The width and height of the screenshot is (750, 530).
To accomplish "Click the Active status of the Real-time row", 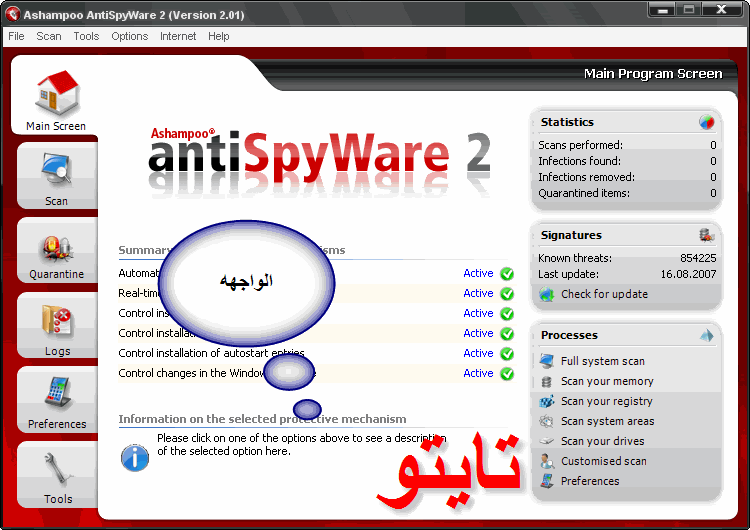I will pos(478,293).
